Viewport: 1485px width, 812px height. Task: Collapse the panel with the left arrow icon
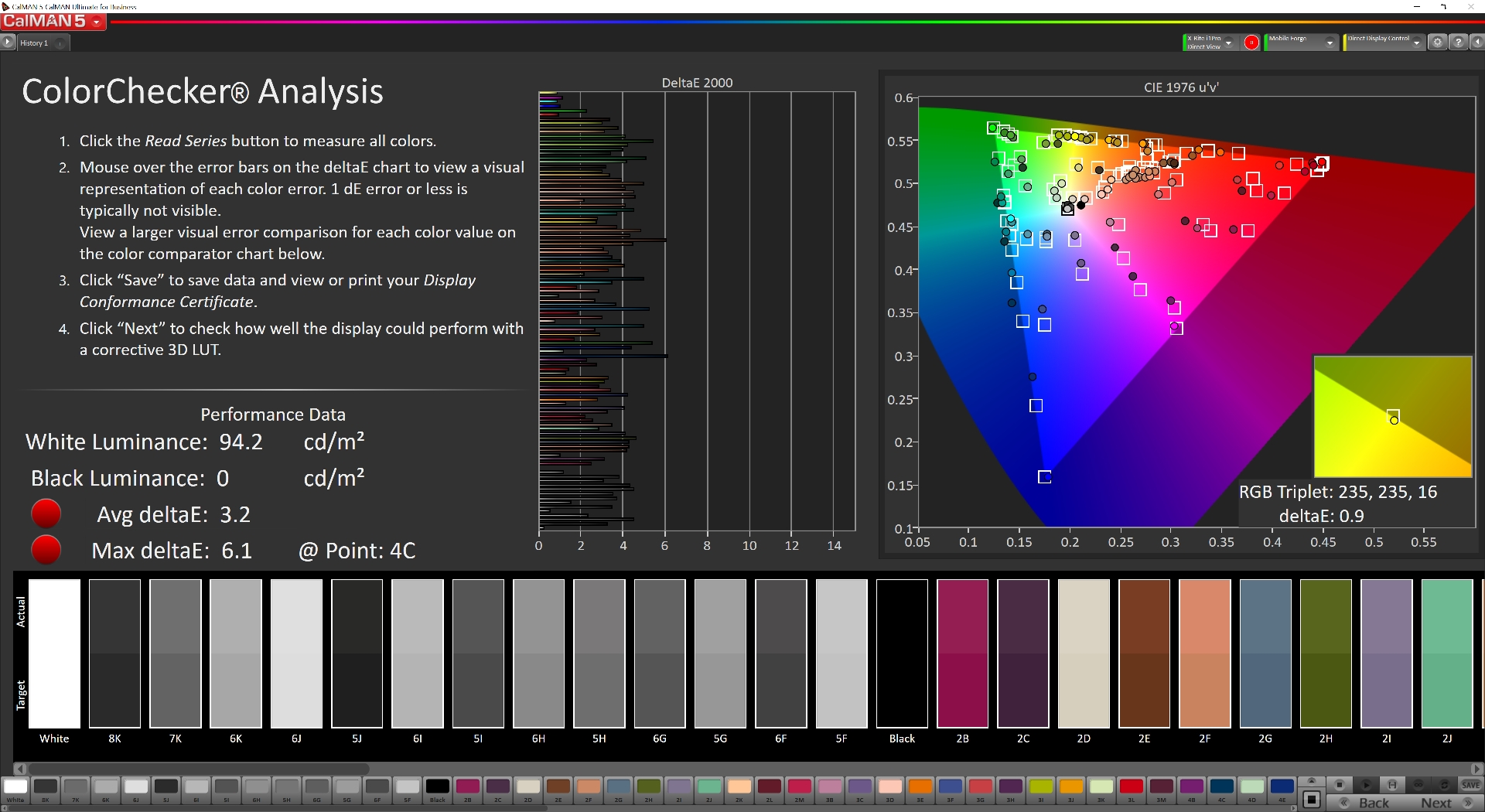click(1476, 43)
